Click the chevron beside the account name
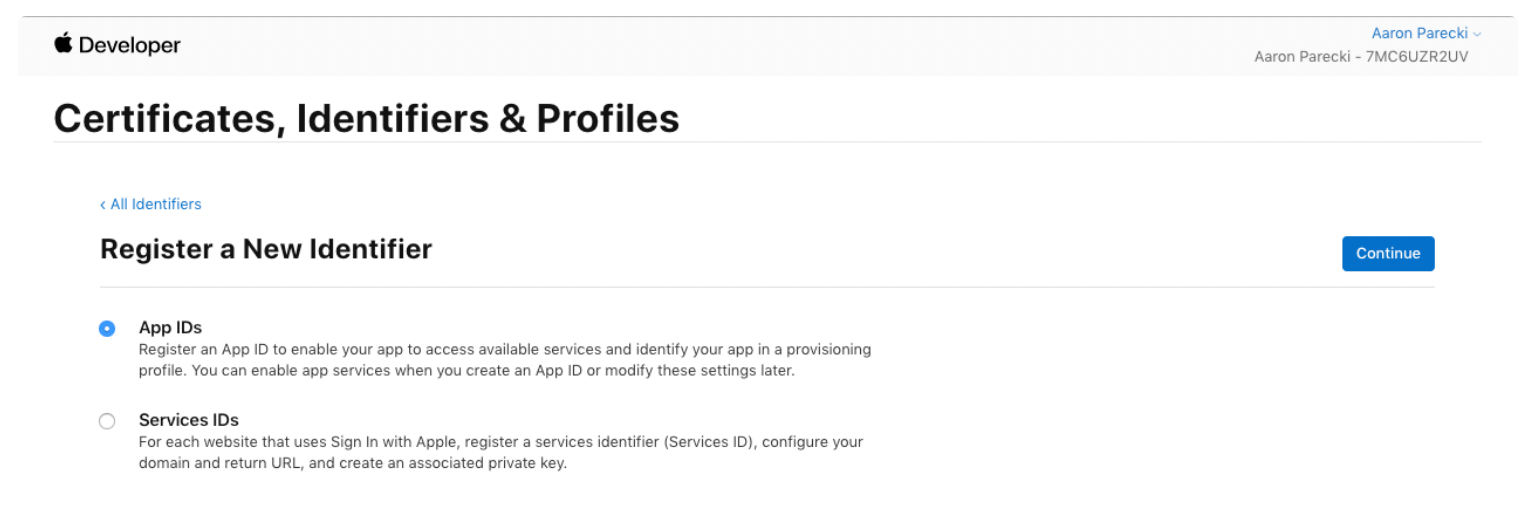Image resolution: width=1530 pixels, height=506 pixels. 1477,35
